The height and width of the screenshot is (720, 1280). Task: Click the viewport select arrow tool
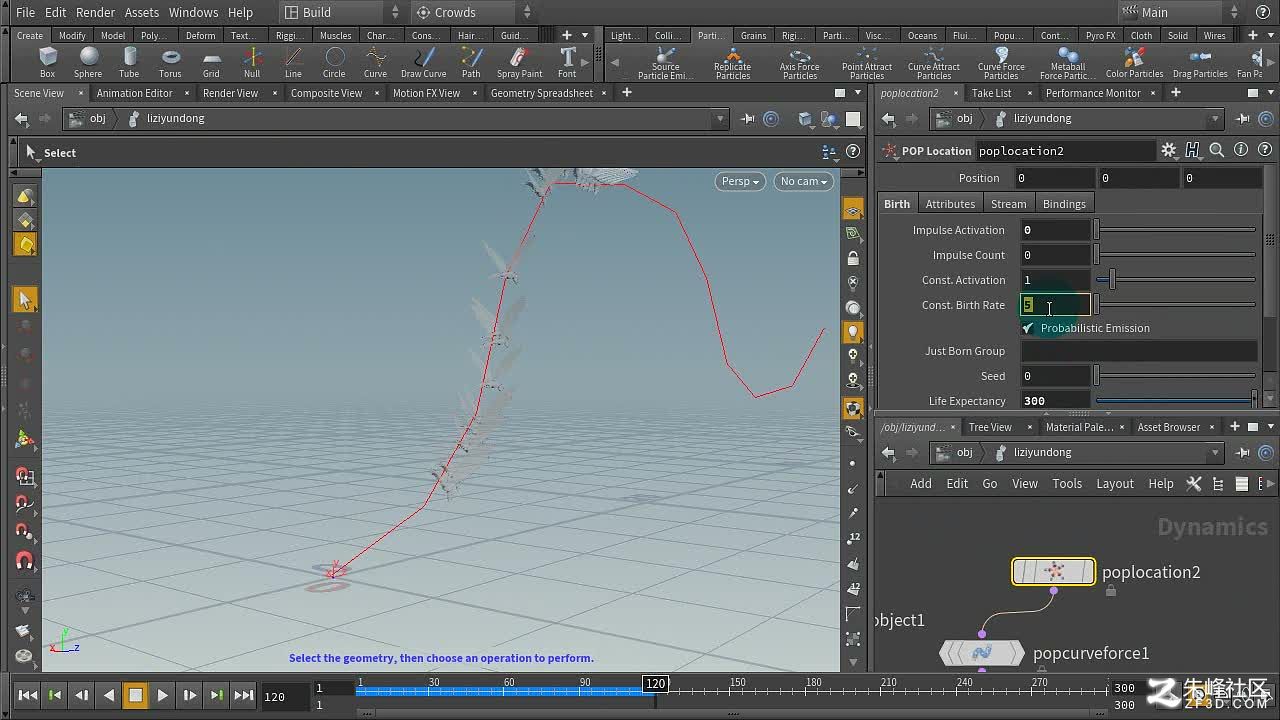[x=25, y=299]
